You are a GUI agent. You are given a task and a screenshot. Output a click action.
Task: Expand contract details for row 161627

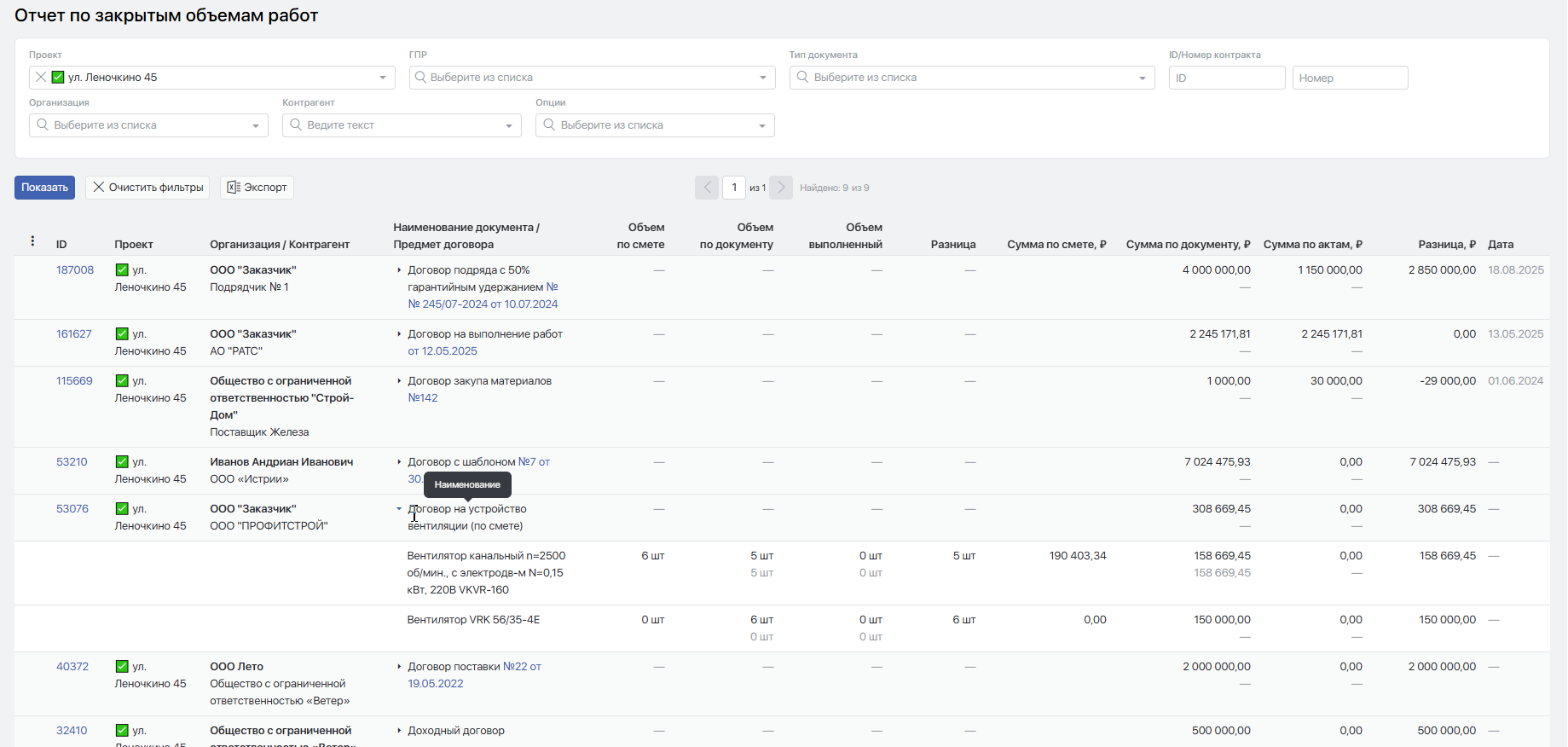tap(399, 334)
